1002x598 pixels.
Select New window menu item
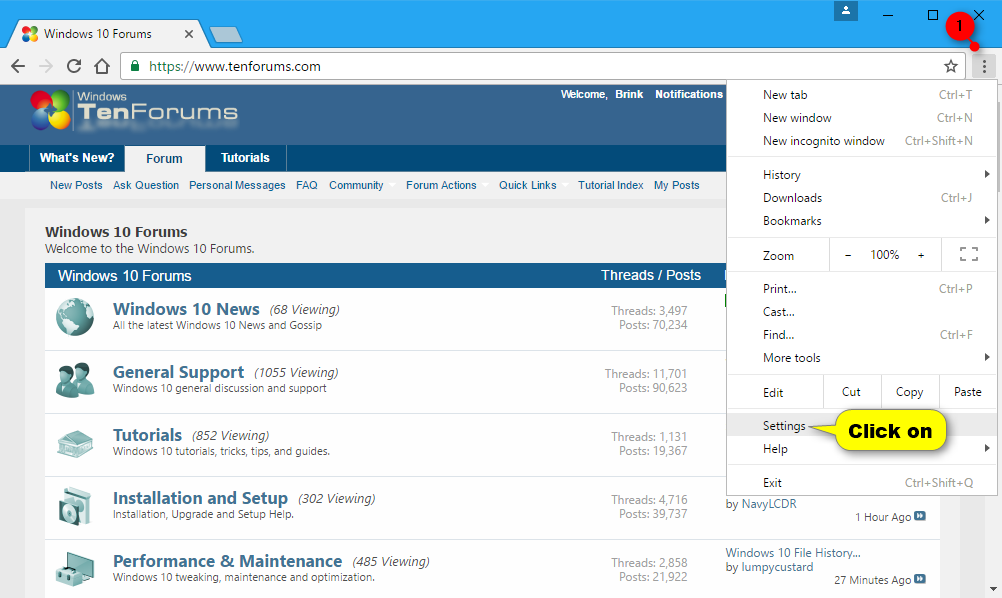coord(862,118)
